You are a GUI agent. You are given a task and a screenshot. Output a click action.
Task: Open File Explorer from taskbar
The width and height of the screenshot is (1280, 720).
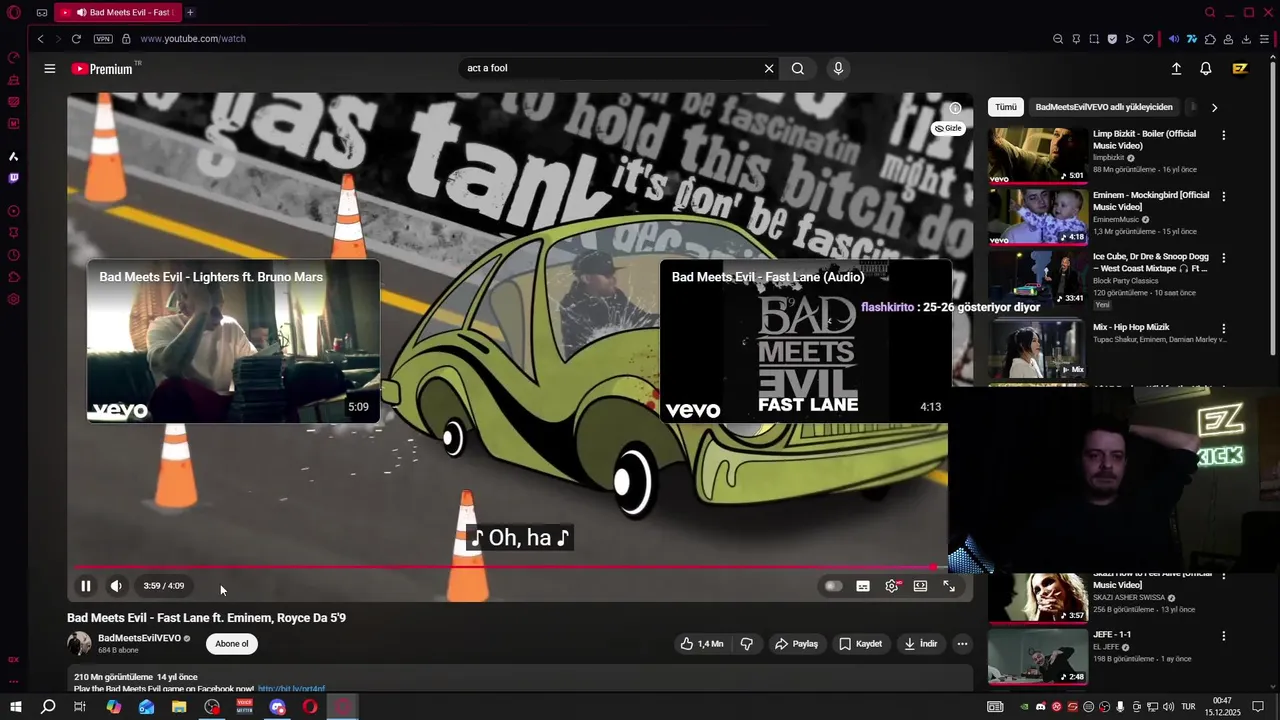[179, 707]
